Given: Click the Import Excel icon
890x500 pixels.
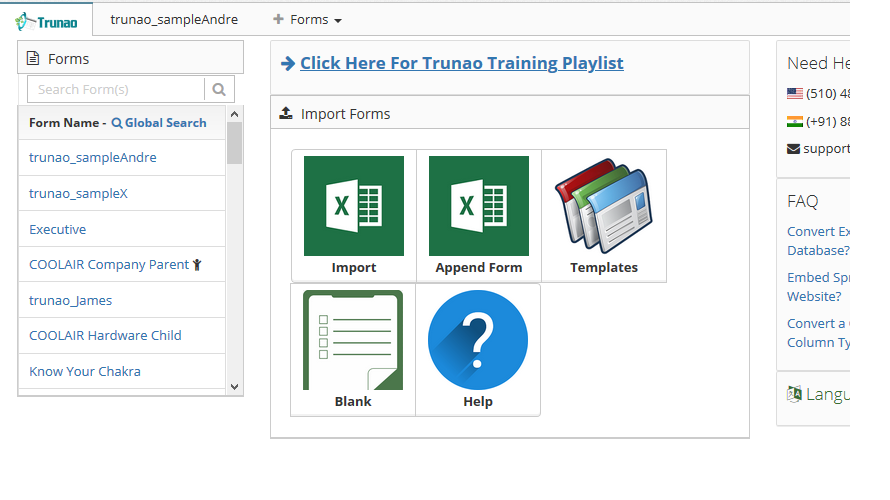Looking at the screenshot, I should [354, 206].
